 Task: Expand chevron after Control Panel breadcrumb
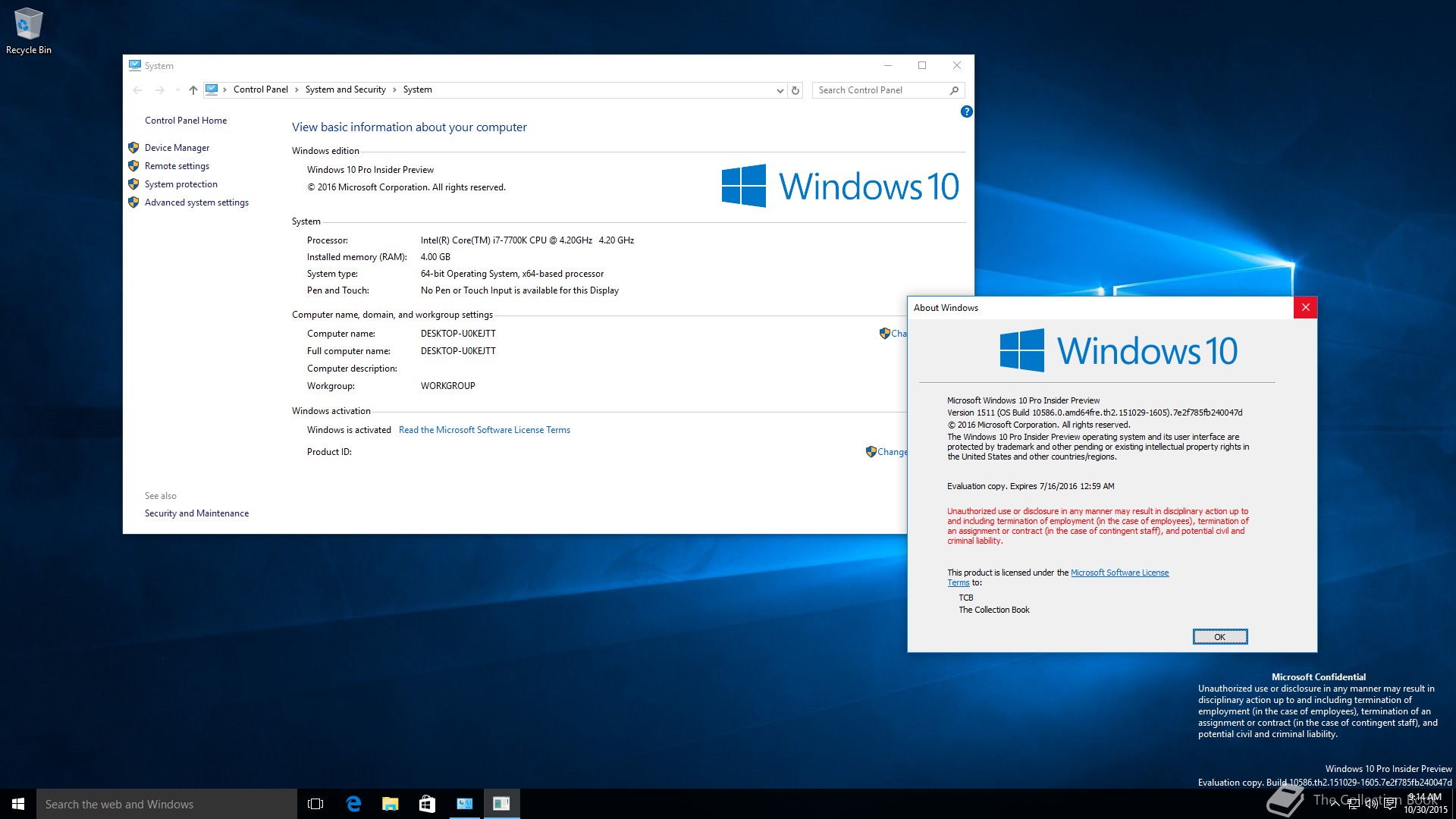tap(297, 89)
